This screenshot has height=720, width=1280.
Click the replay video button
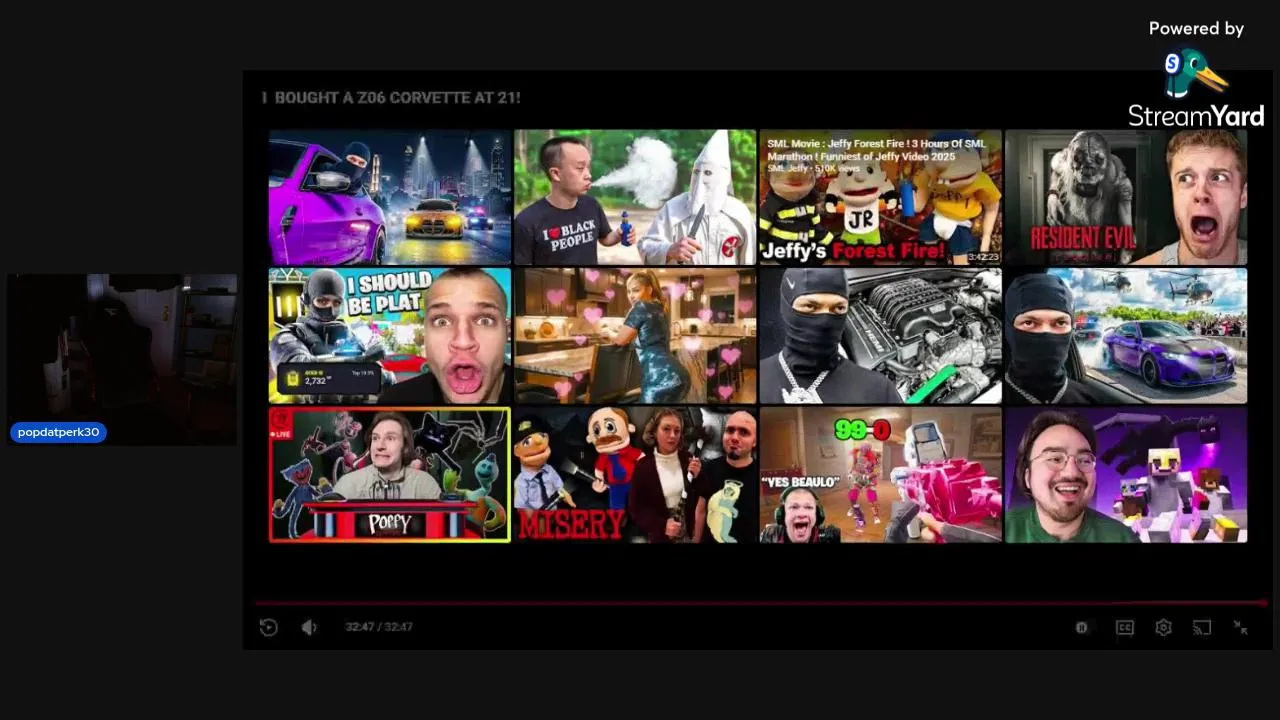tap(268, 627)
